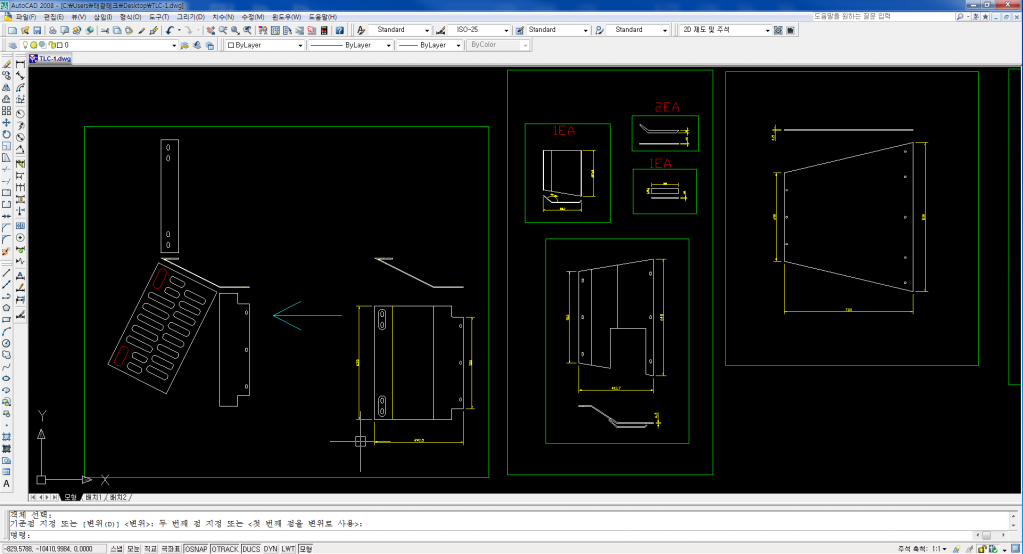Expand the Standard text style dropdown

[427, 30]
